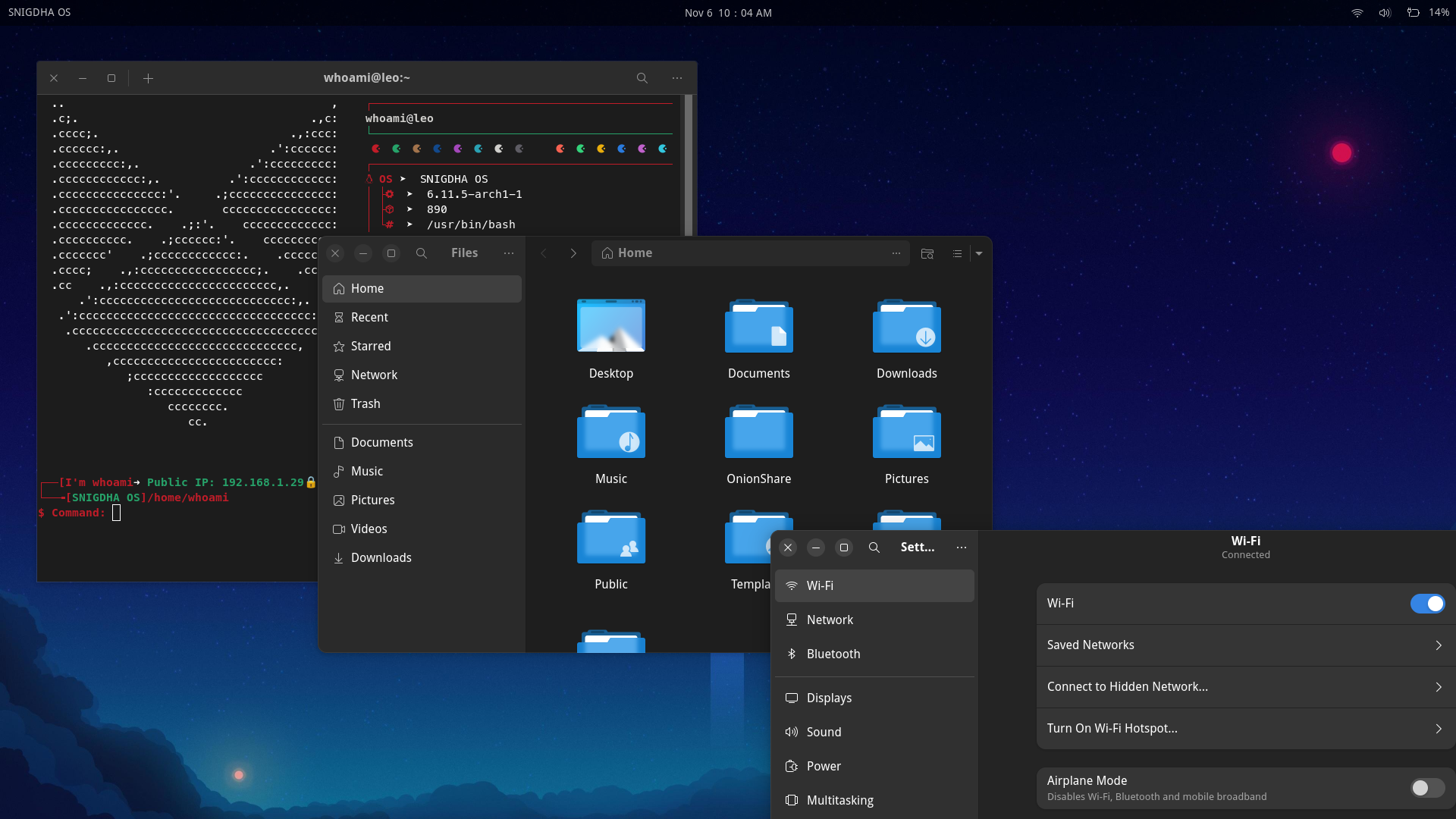Expand view options dropdown arrow in Files
Viewport: 1456px width, 819px height.
(979, 253)
